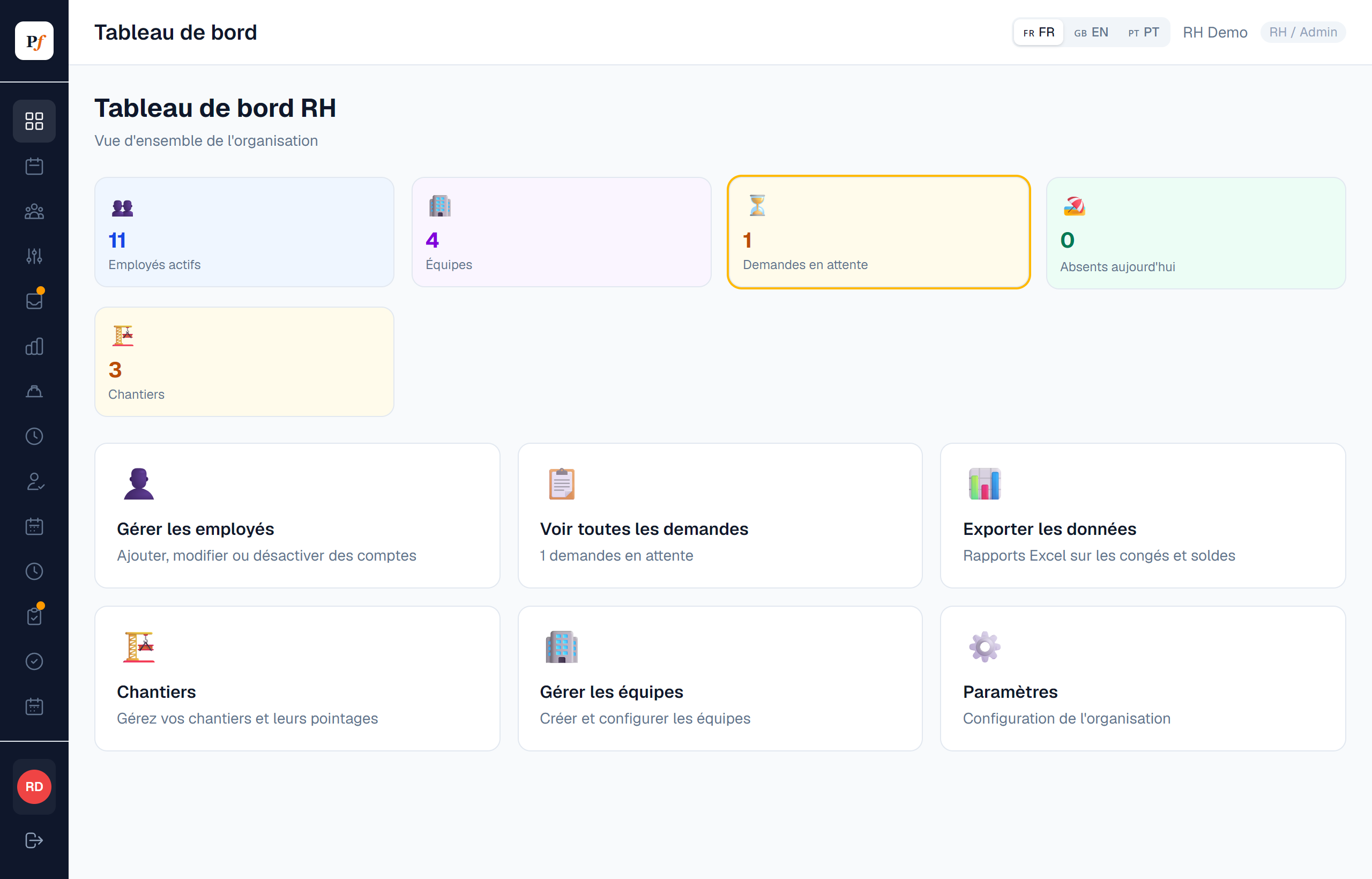
Task: Switch language to EN
Action: point(1091,33)
